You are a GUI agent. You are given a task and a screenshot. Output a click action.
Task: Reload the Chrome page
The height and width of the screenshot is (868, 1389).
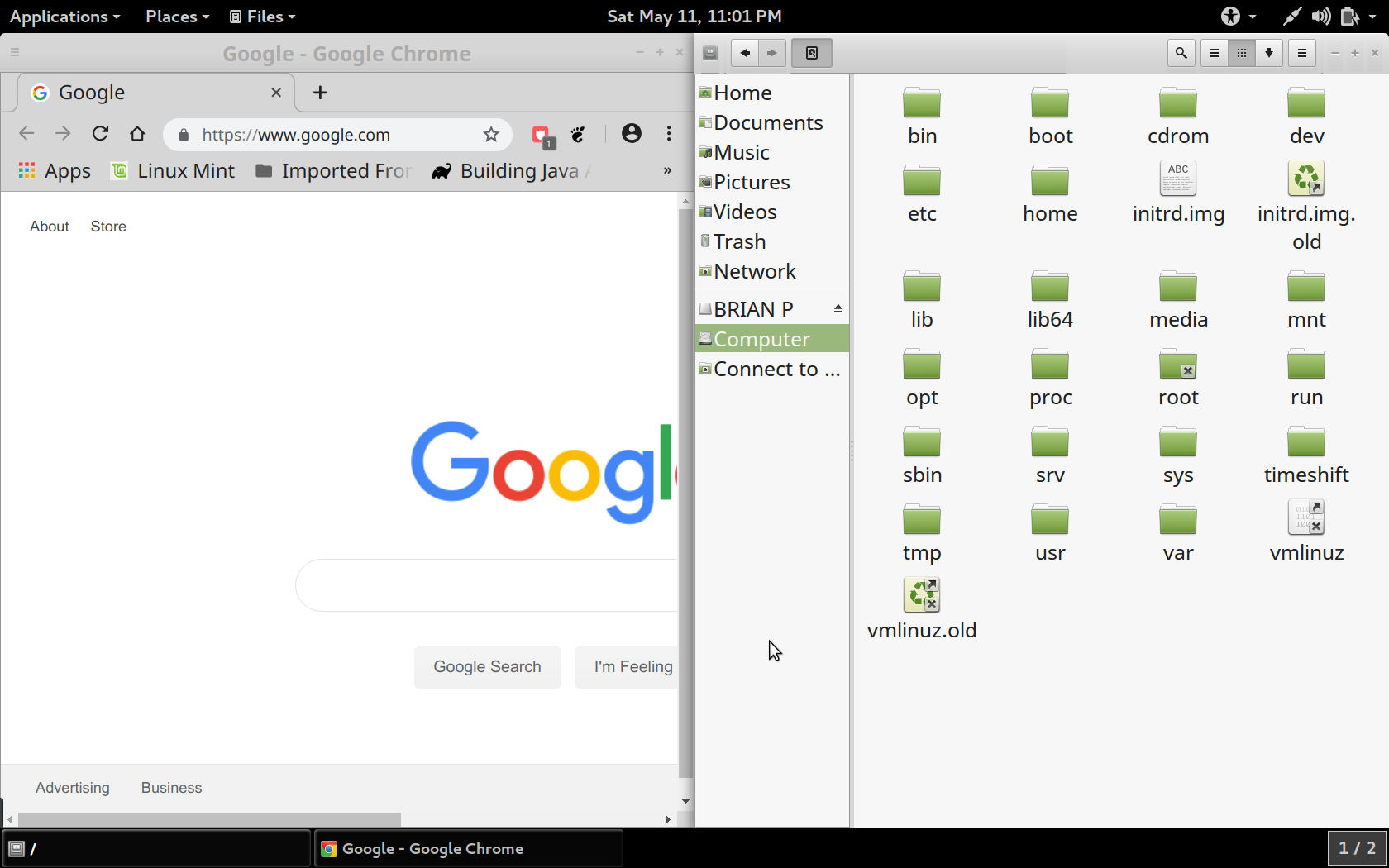tap(100, 134)
